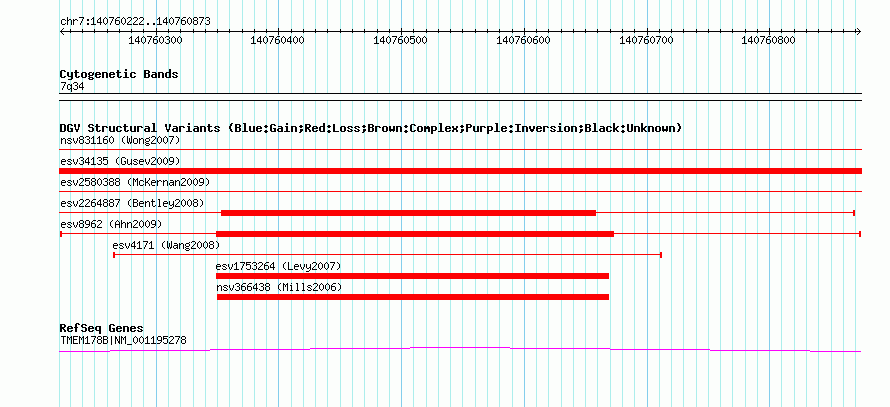890x407 pixels.
Task: Click the thin red esv2580388 variant line
Action: [x=460, y=192]
